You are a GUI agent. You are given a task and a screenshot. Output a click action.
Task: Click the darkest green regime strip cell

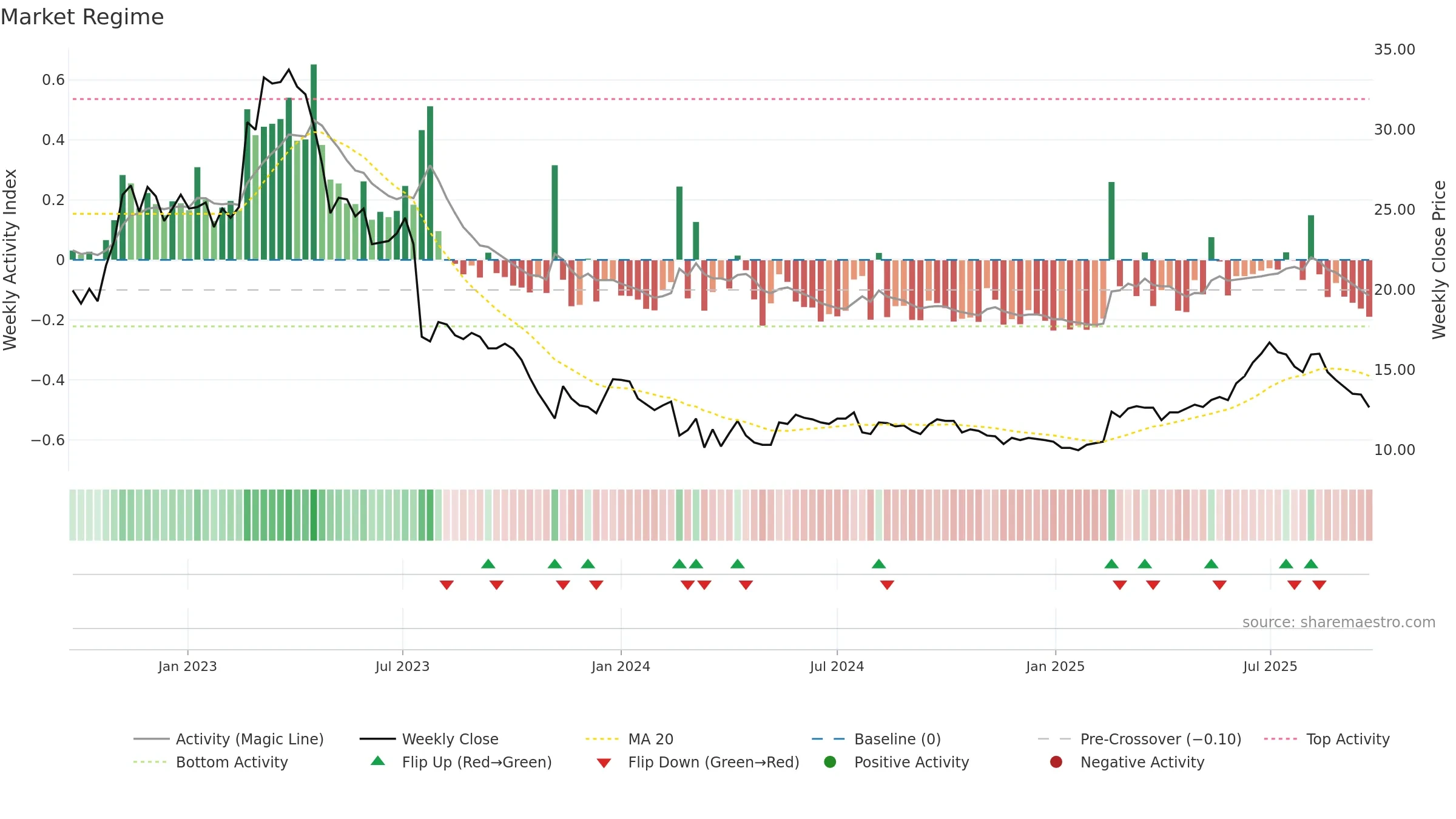[x=314, y=515]
